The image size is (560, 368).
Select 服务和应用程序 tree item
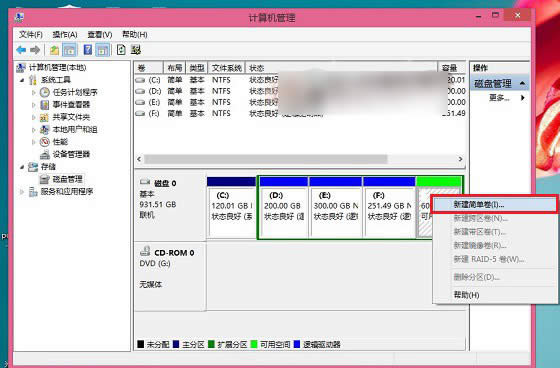67,192
